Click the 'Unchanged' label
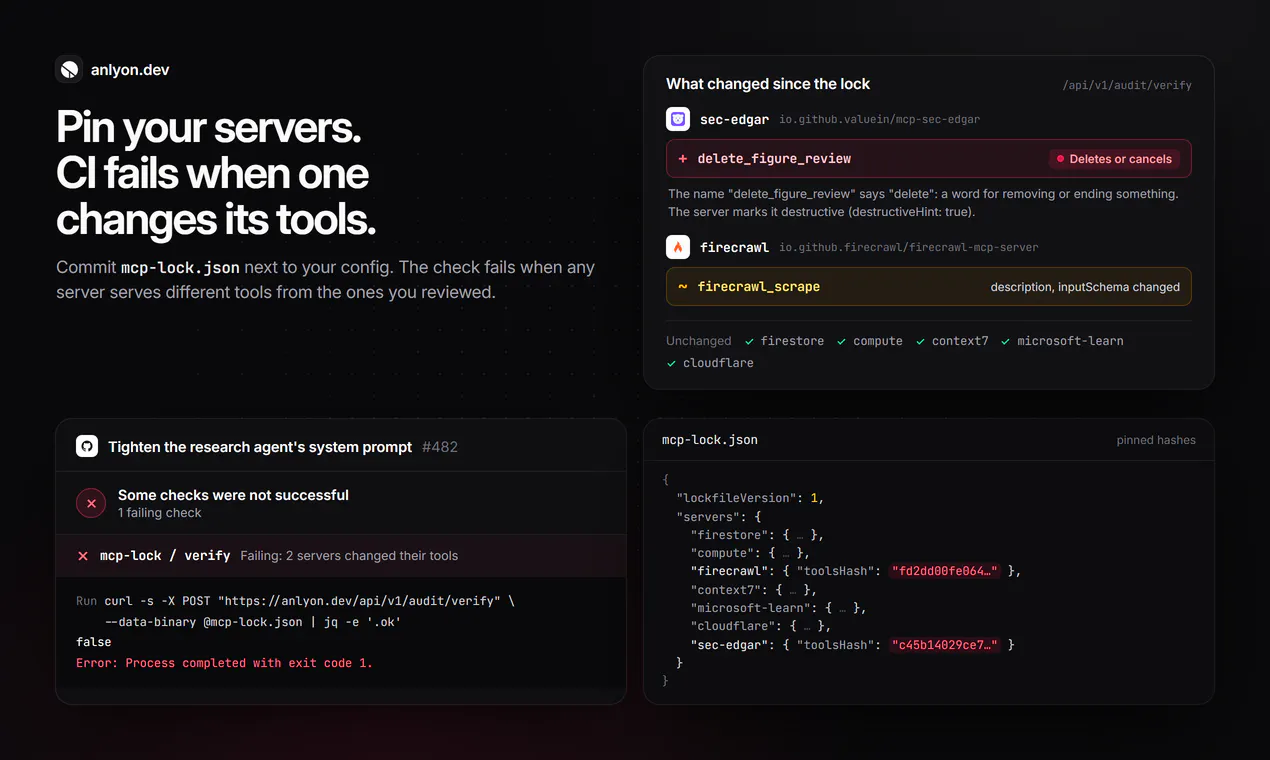Viewport: 1270px width, 760px height. tap(699, 341)
